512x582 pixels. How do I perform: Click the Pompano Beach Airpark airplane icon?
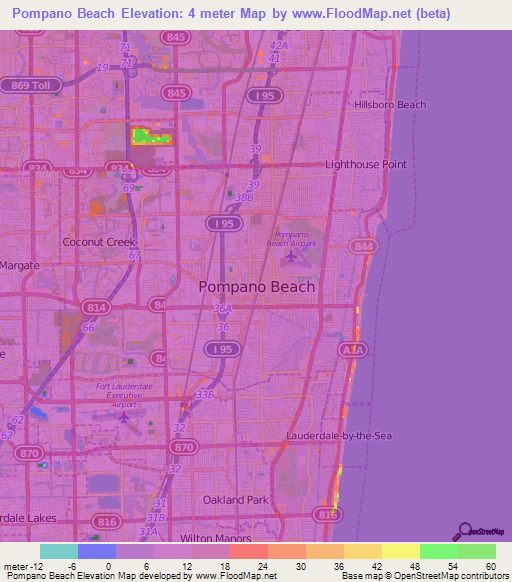(291, 256)
